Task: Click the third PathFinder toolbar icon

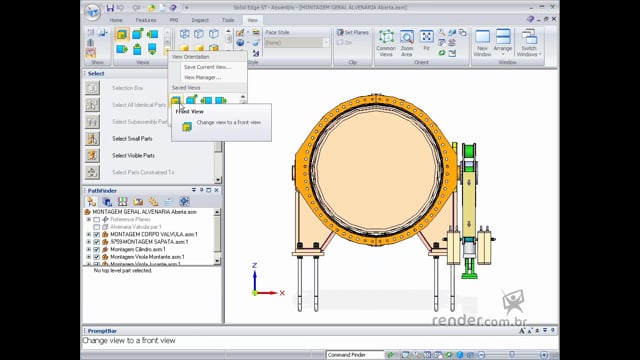Action: pyautogui.click(x=122, y=201)
